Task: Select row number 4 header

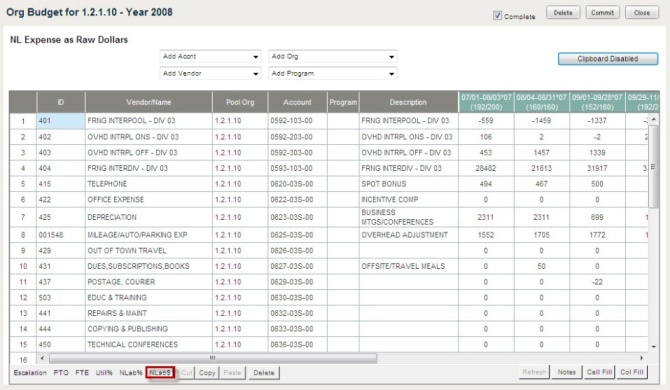Action: pos(23,168)
